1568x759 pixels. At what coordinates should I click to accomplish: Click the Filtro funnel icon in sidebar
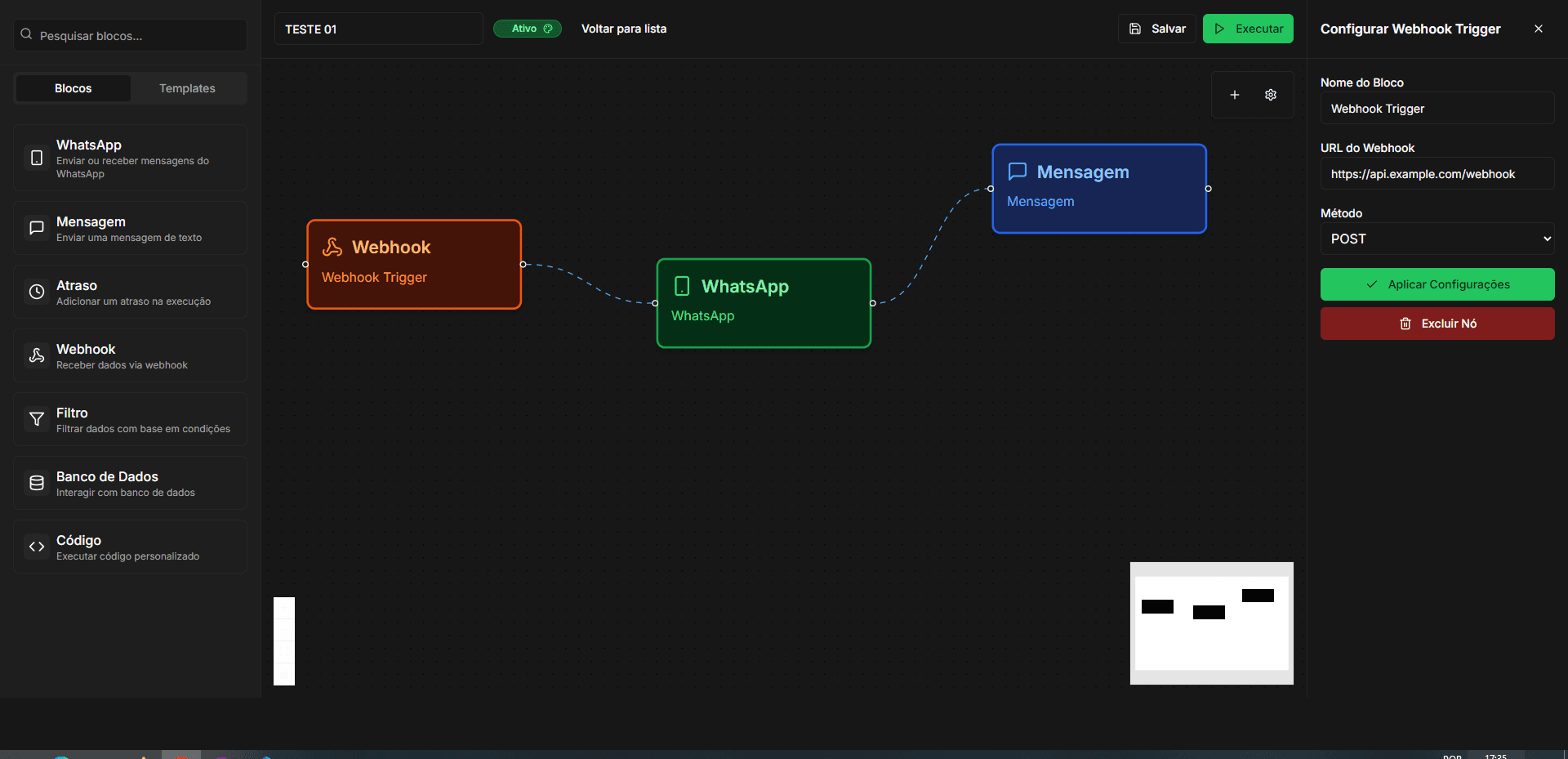[37, 419]
